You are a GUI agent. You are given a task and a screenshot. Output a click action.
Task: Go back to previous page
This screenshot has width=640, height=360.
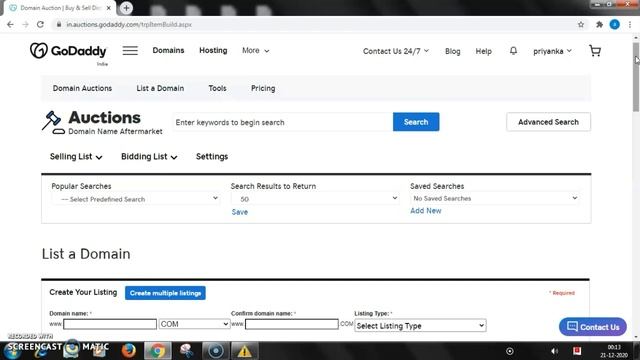click(x=10, y=24)
